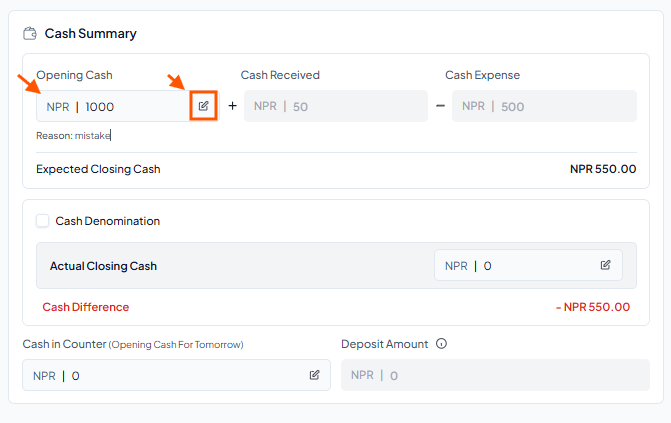Enable the Cash Denomination checkbox
This screenshot has width=671, height=423.
point(42,221)
